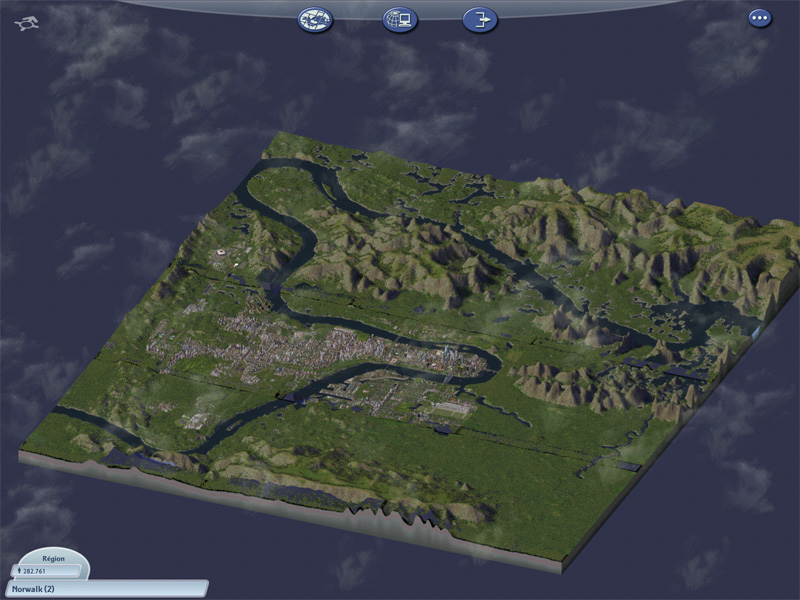Open the three-dots options button
Image resolution: width=800 pixels, height=600 pixels.
pyautogui.click(x=760, y=18)
